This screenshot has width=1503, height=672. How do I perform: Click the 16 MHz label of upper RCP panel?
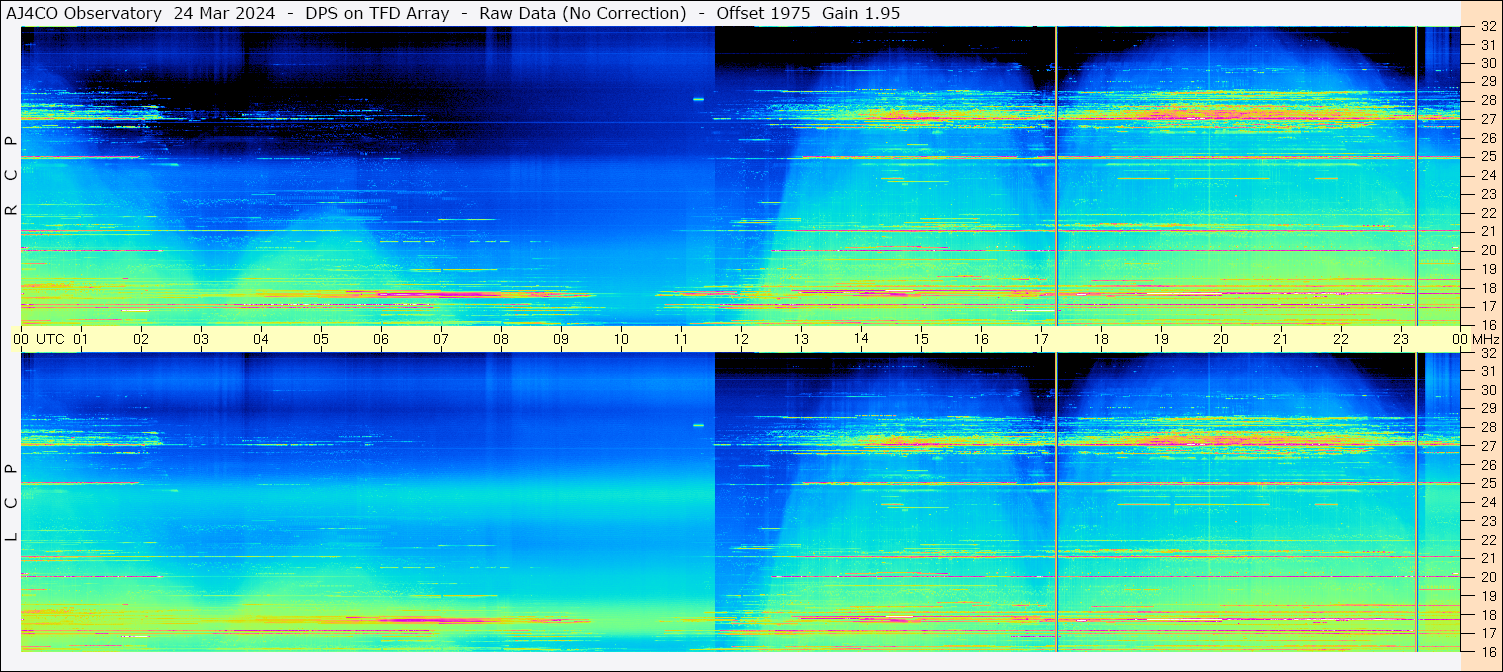coord(1488,325)
